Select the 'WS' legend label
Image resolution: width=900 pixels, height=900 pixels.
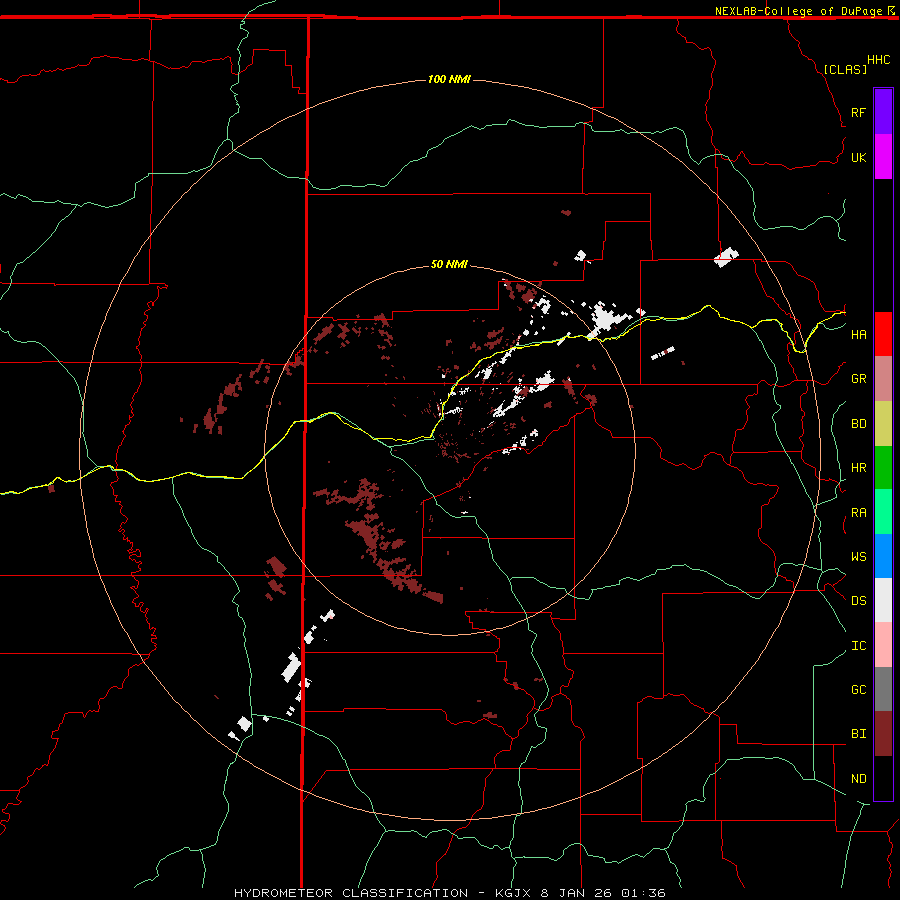click(858, 557)
